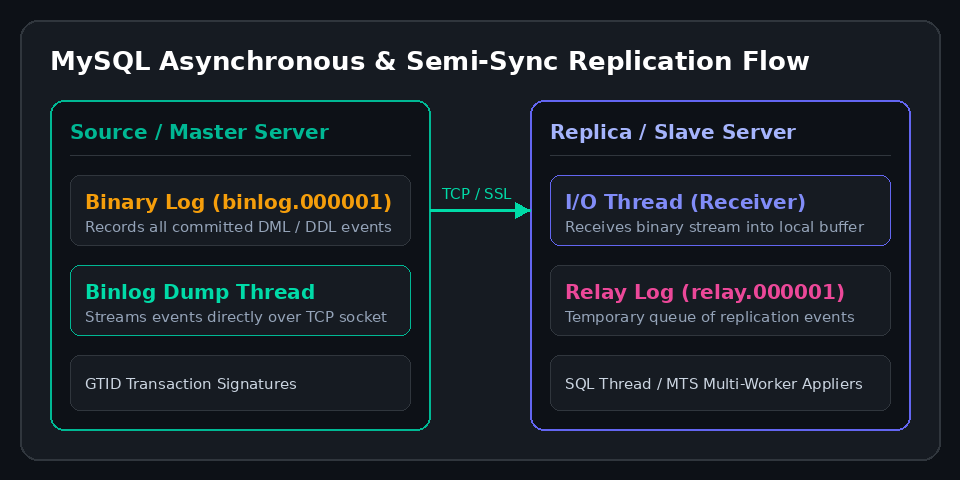
Task: Click text Streams events directly over TCP socket
Action: 236,317
